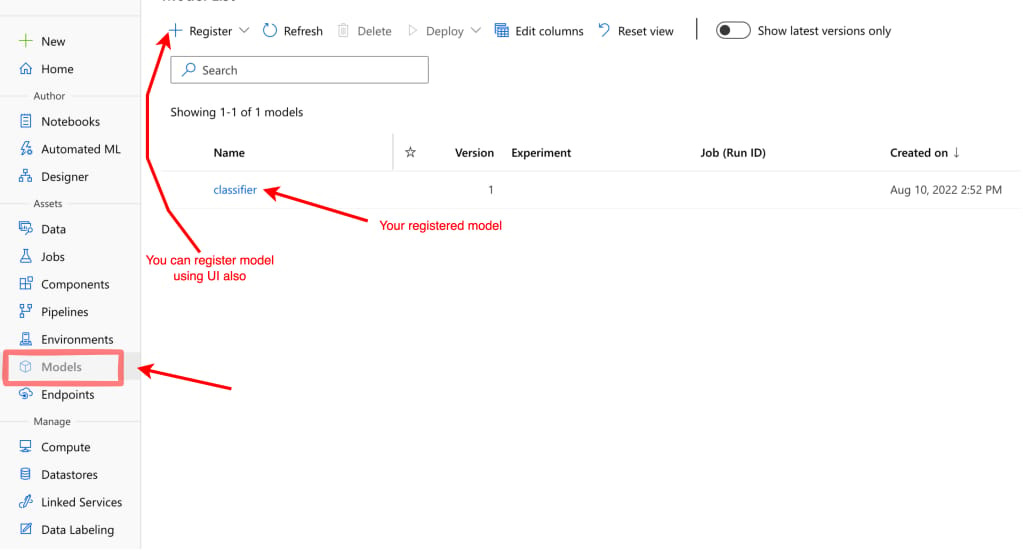Click the Delete trash can icon
This screenshot has width=1023, height=551.
(x=343, y=31)
